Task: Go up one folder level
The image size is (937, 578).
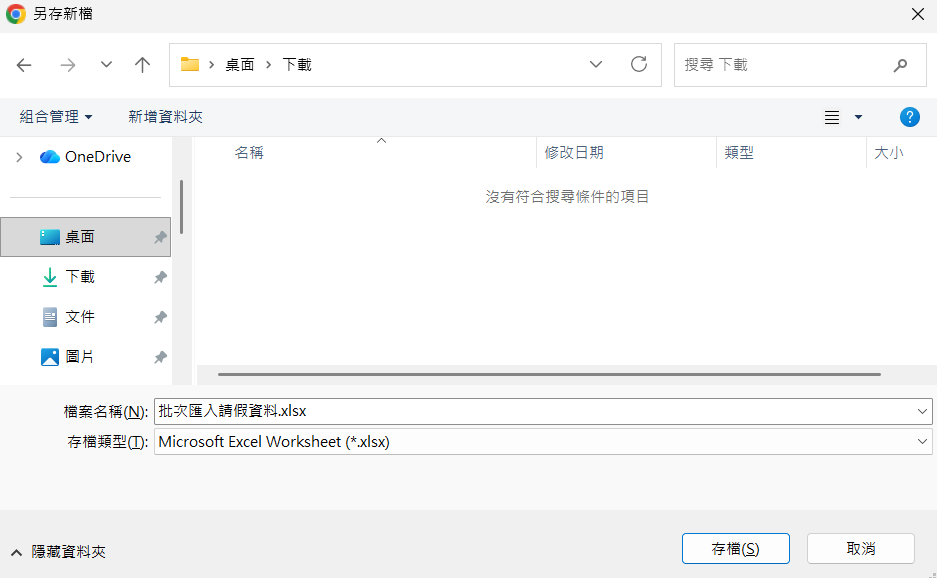Action: (142, 65)
